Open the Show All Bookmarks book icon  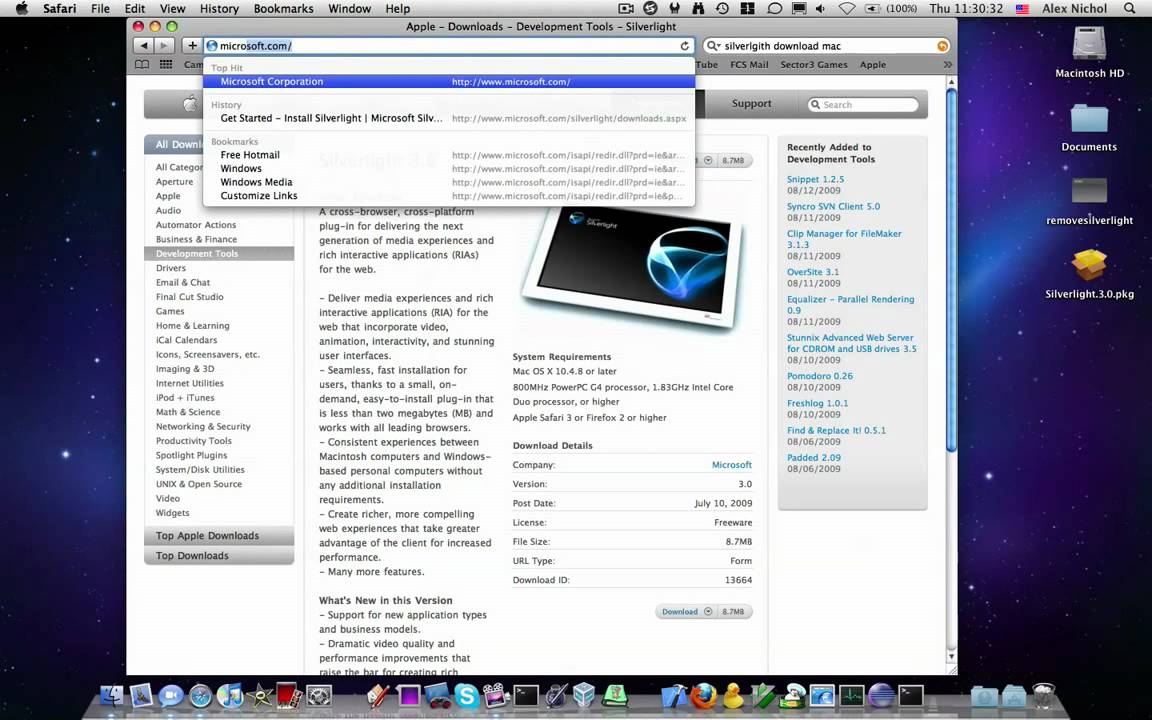pos(143,65)
